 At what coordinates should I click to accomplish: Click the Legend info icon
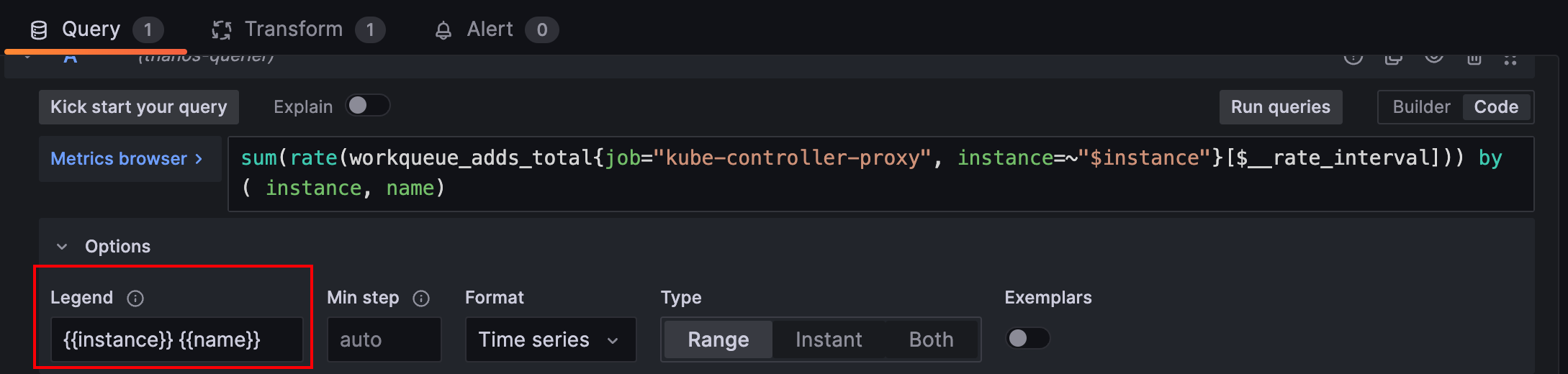point(135,298)
